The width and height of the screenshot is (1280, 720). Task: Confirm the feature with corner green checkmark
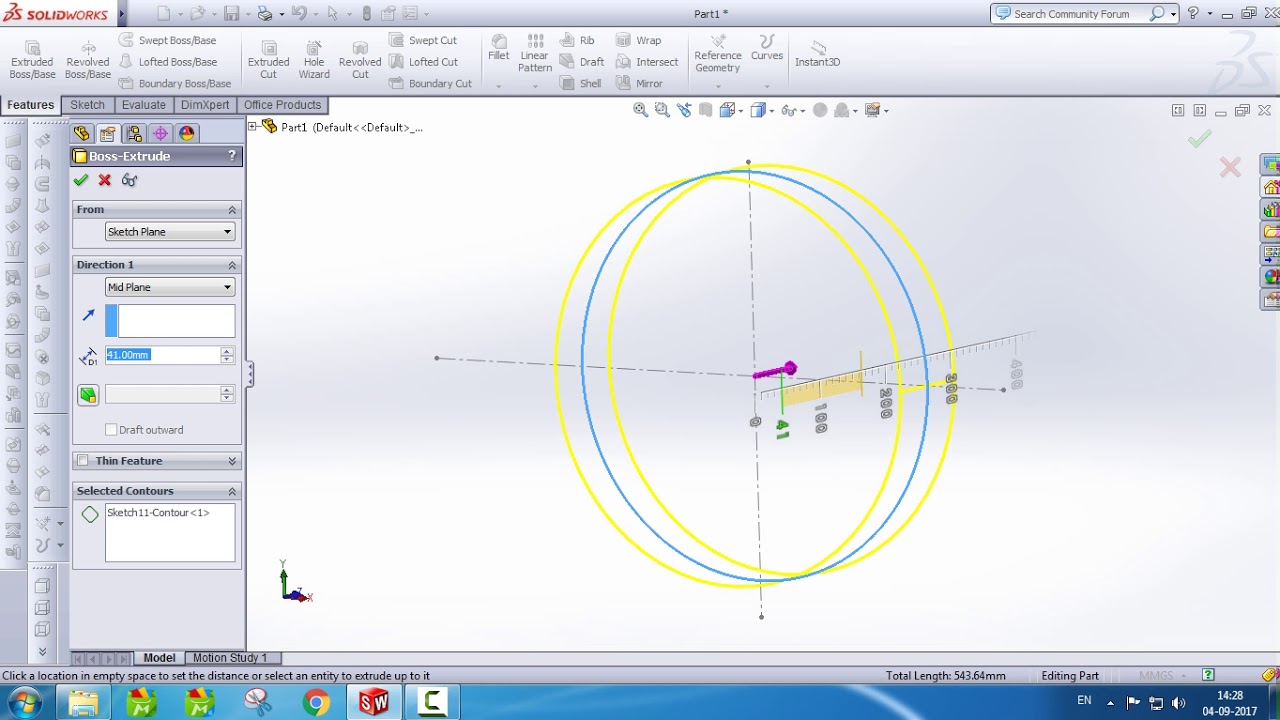[1199, 139]
